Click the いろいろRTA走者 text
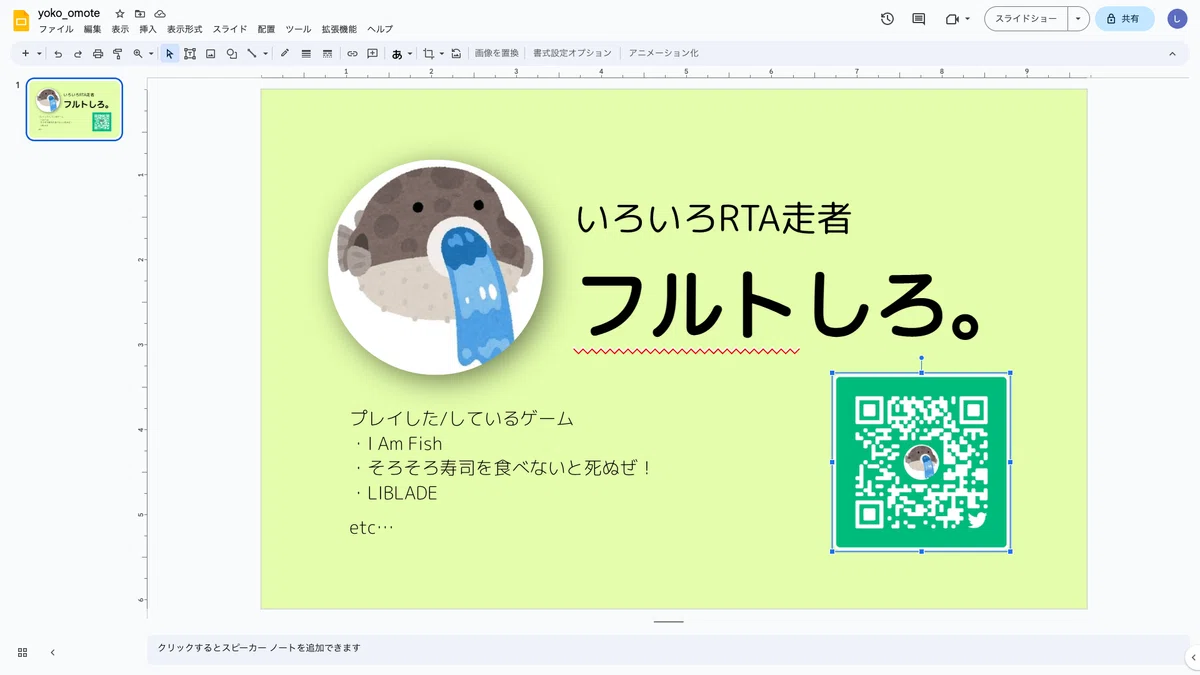 pyautogui.click(x=713, y=218)
